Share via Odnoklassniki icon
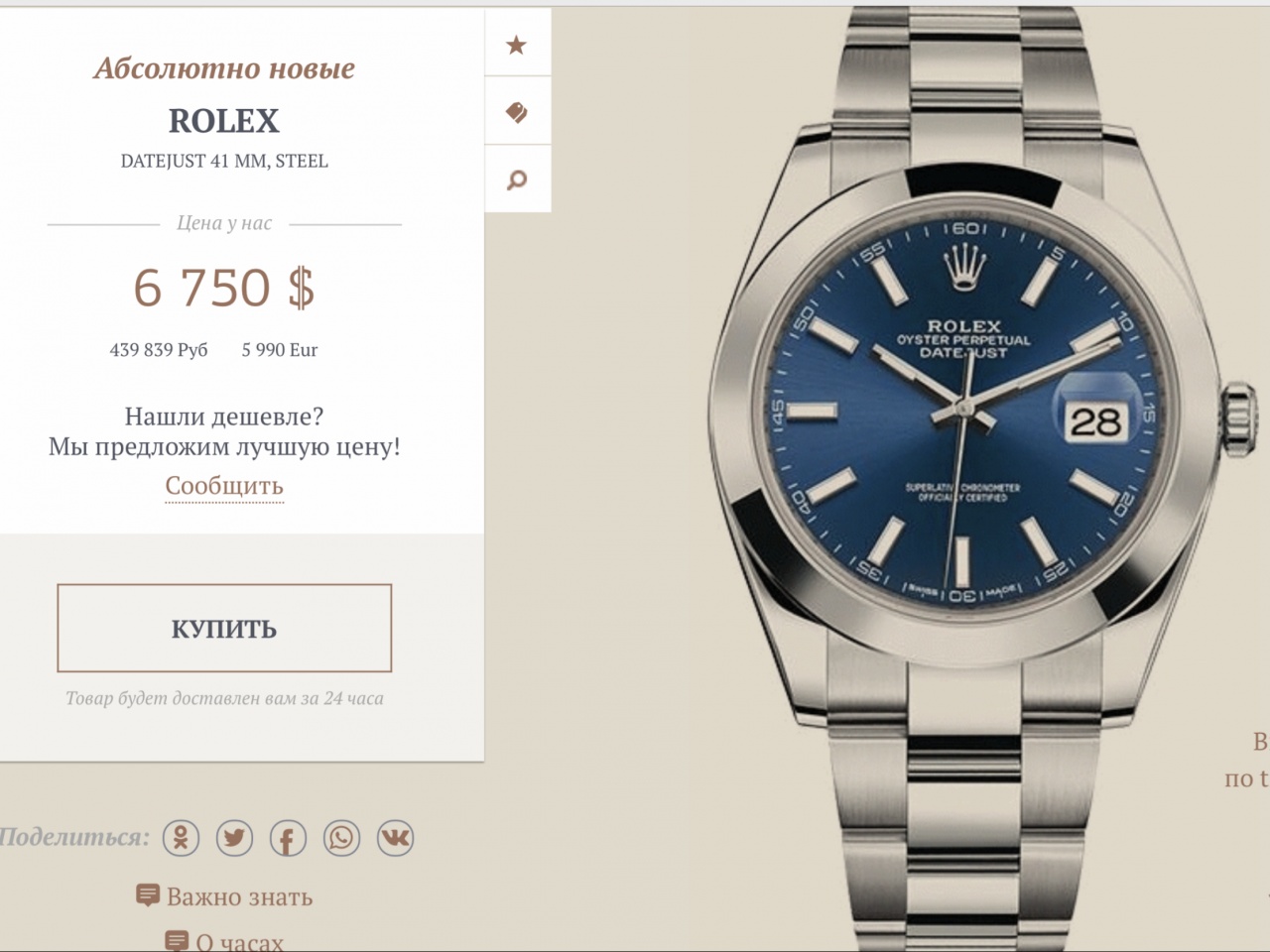1270x952 pixels. click(181, 838)
